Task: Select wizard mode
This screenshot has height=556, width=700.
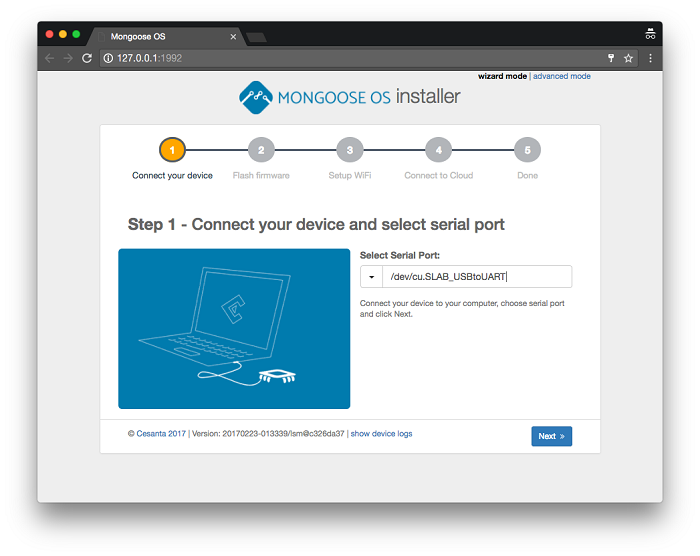Action: click(502, 76)
